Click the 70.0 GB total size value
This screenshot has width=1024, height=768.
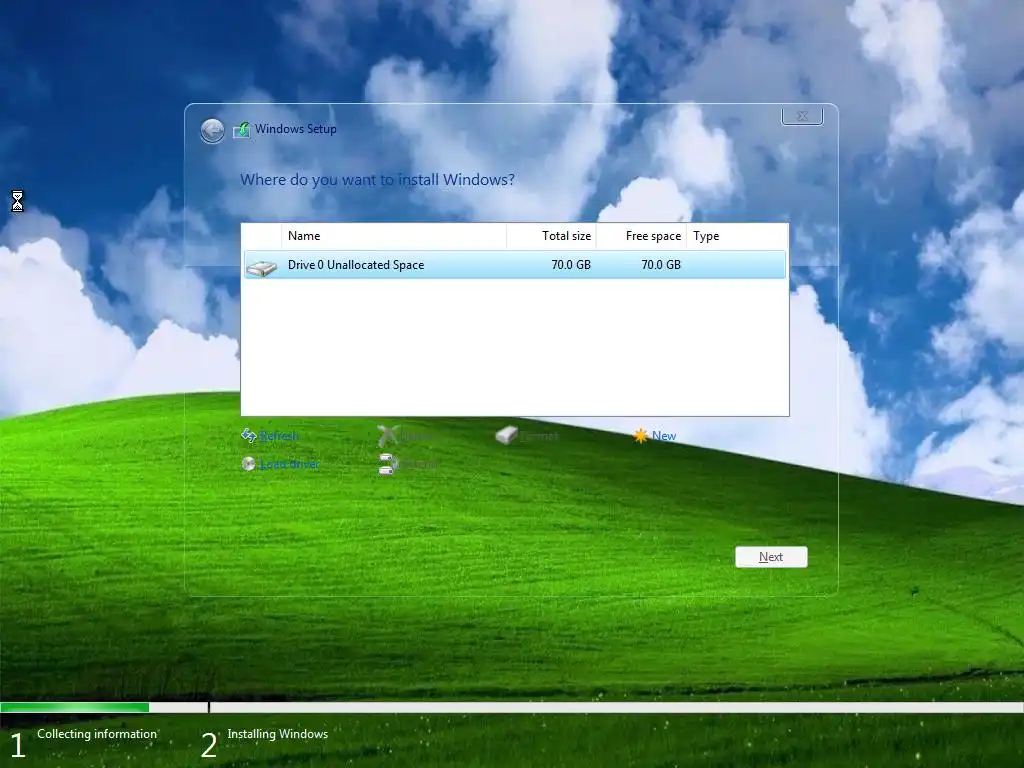pyautogui.click(x=571, y=264)
